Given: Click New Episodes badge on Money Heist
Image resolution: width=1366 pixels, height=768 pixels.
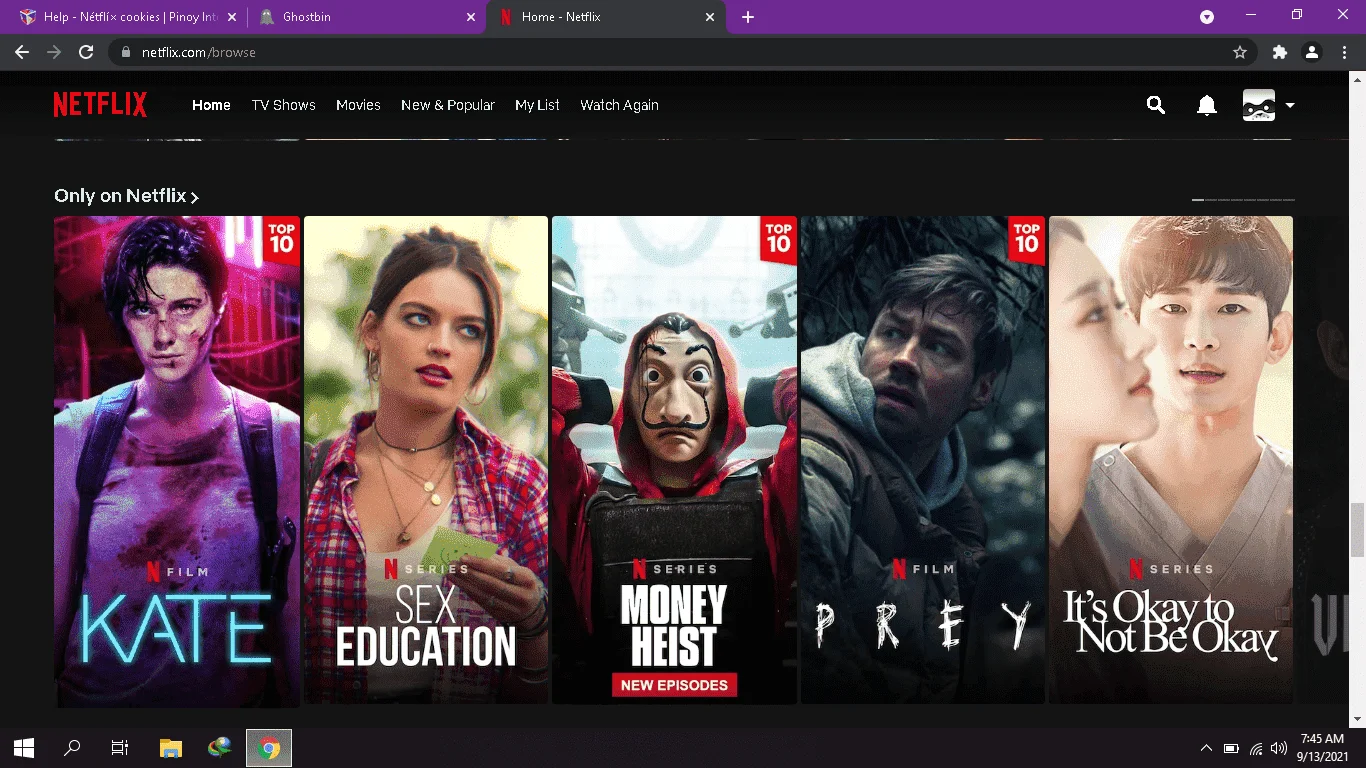Looking at the screenshot, I should coord(674,685).
